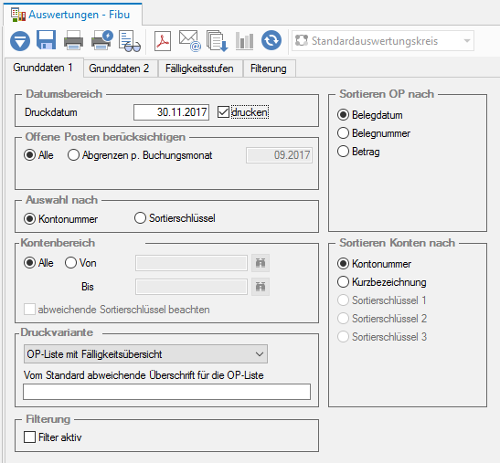Click the save floppy disk icon

(46, 40)
